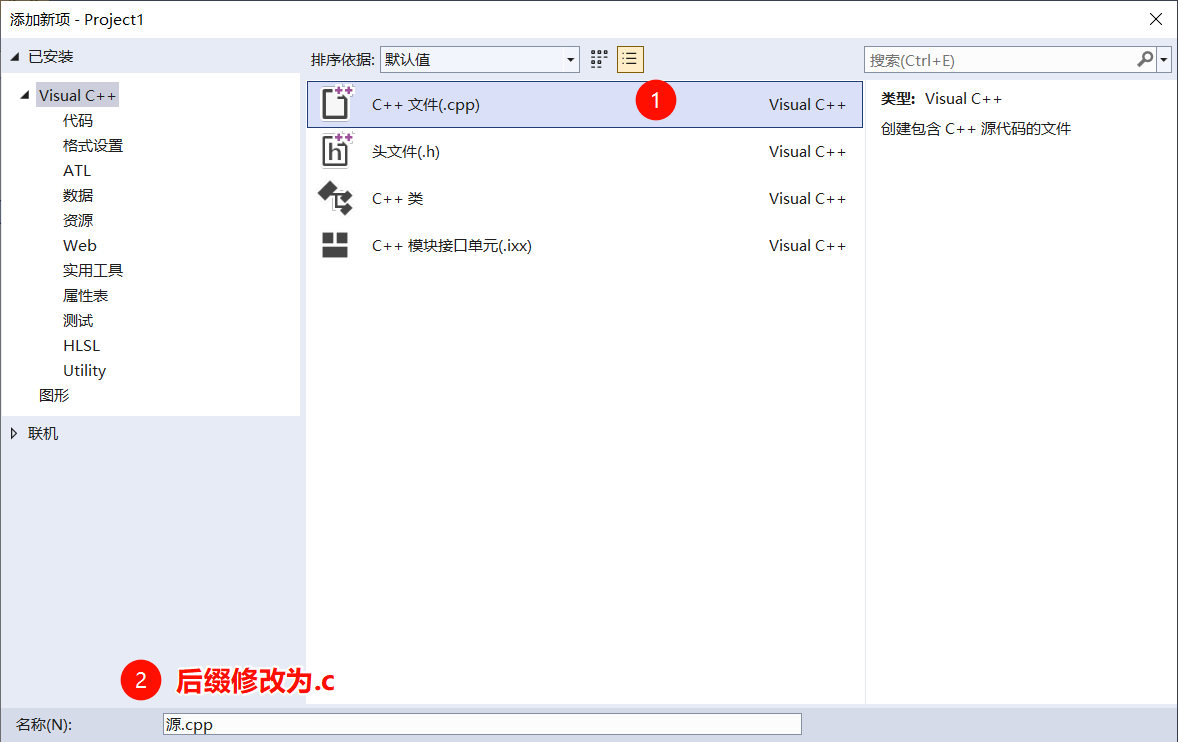The width and height of the screenshot is (1178, 742).
Task: Collapse the 已安装 section
Action: pos(14,57)
